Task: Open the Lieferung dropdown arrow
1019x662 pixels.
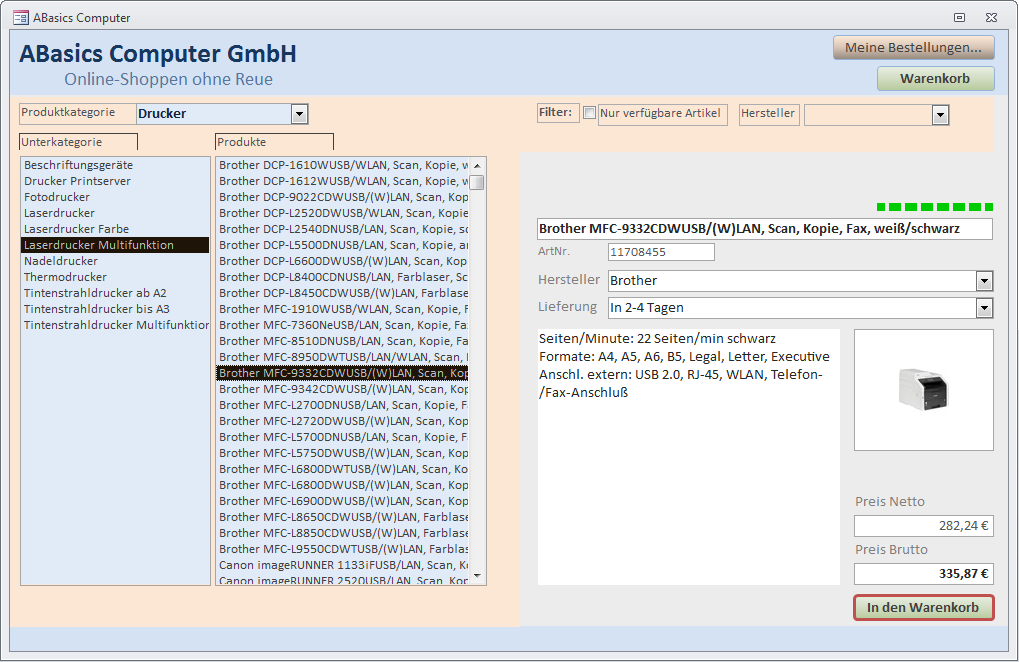Action: 984,308
